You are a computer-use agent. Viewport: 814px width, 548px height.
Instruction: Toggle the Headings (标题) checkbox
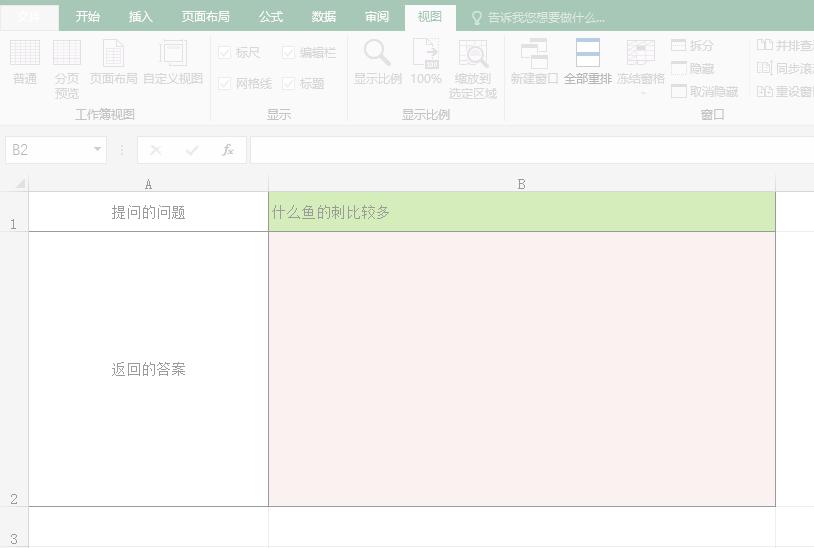click(x=288, y=83)
